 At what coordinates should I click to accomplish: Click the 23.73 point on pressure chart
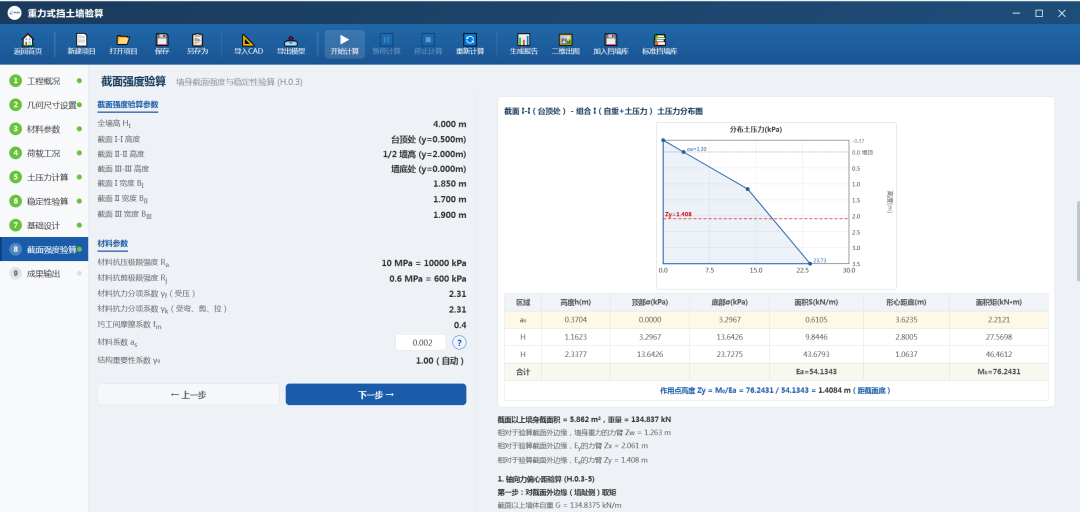[809, 263]
